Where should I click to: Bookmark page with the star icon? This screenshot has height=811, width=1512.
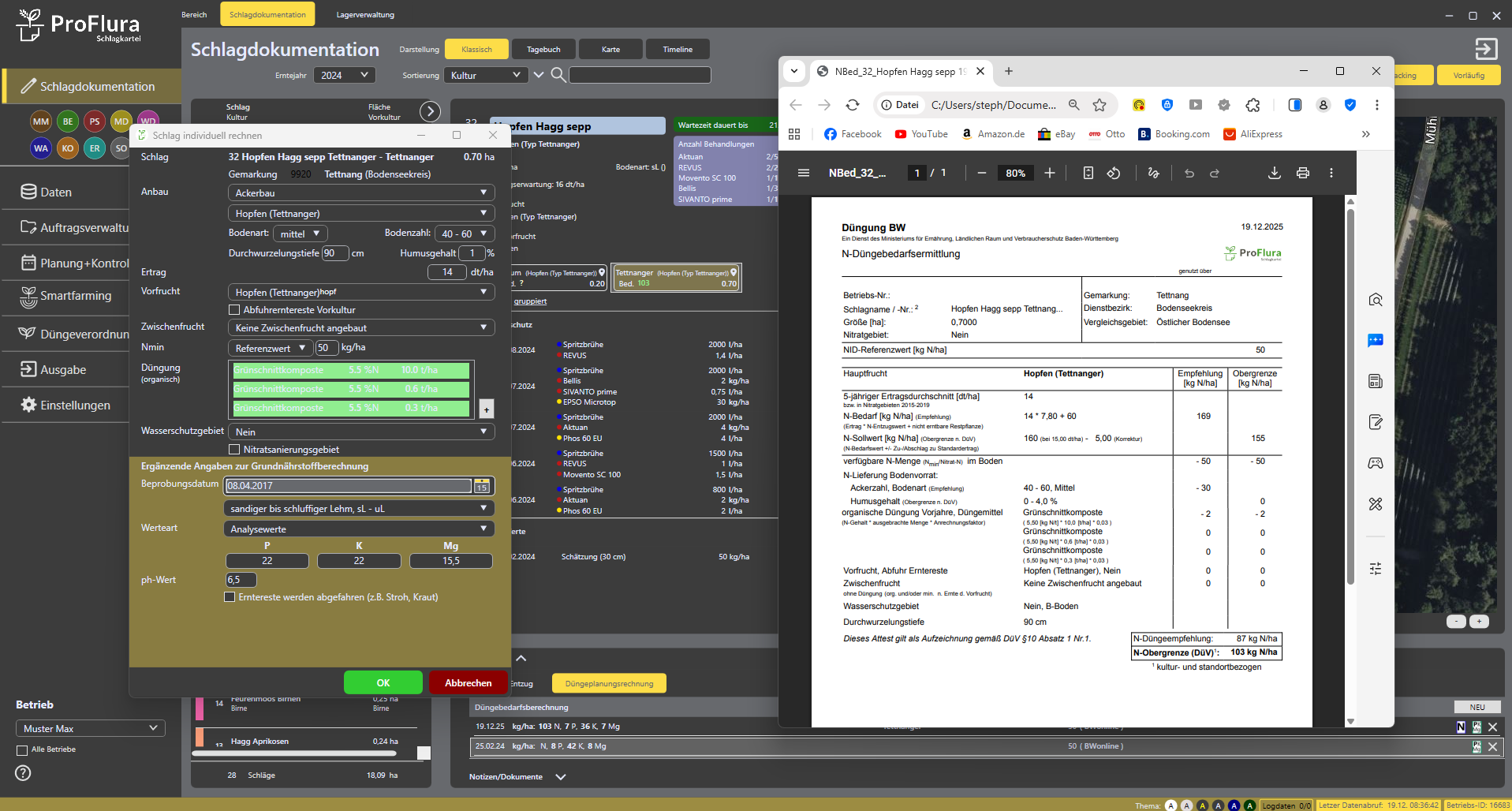1099,105
